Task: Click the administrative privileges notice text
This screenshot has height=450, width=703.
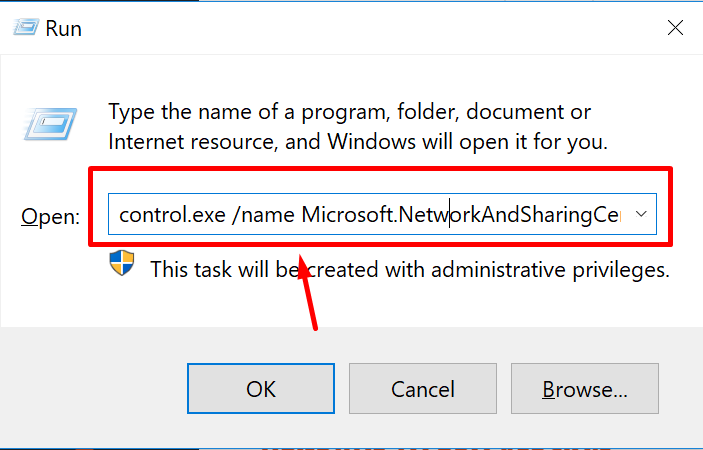Action: point(410,269)
